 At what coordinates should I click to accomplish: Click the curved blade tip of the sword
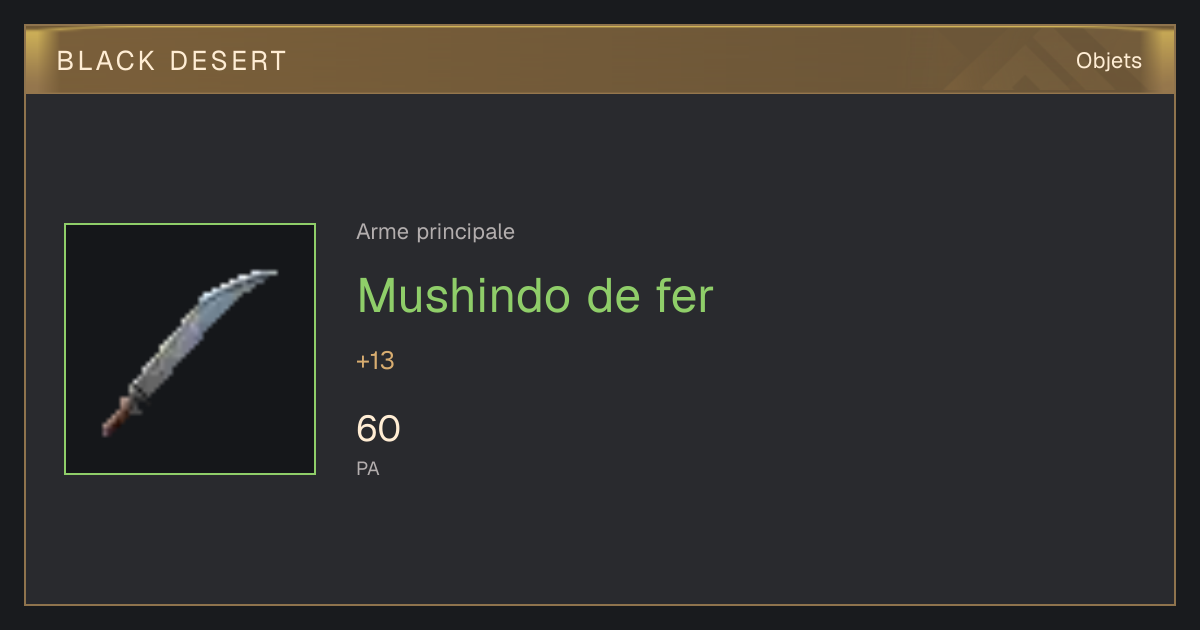pos(258,275)
